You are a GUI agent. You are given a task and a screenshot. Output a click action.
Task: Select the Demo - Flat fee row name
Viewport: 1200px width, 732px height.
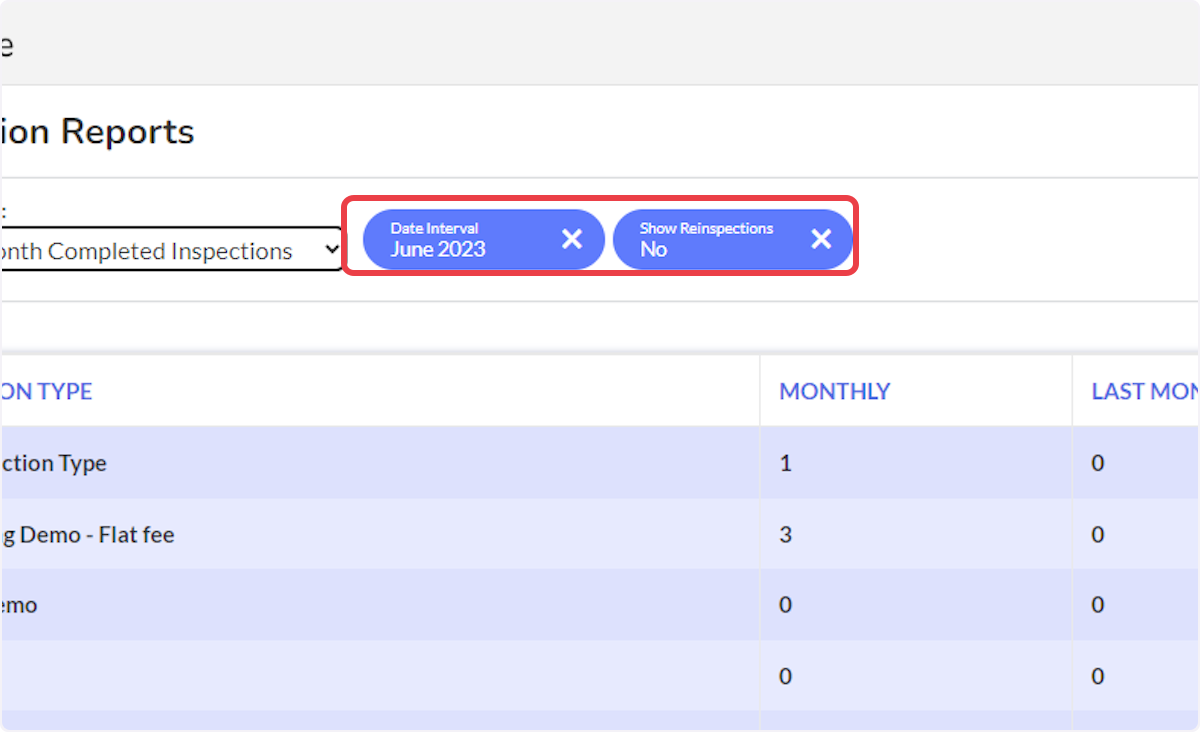point(87,535)
